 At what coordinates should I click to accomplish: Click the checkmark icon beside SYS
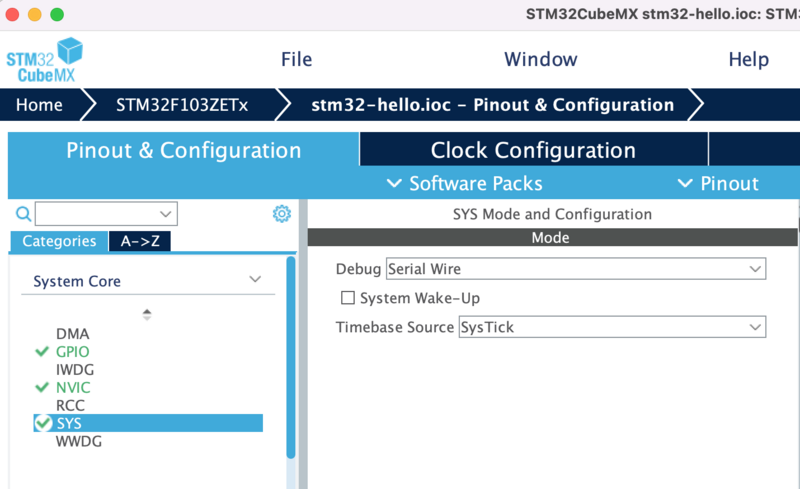pyautogui.click(x=42, y=424)
